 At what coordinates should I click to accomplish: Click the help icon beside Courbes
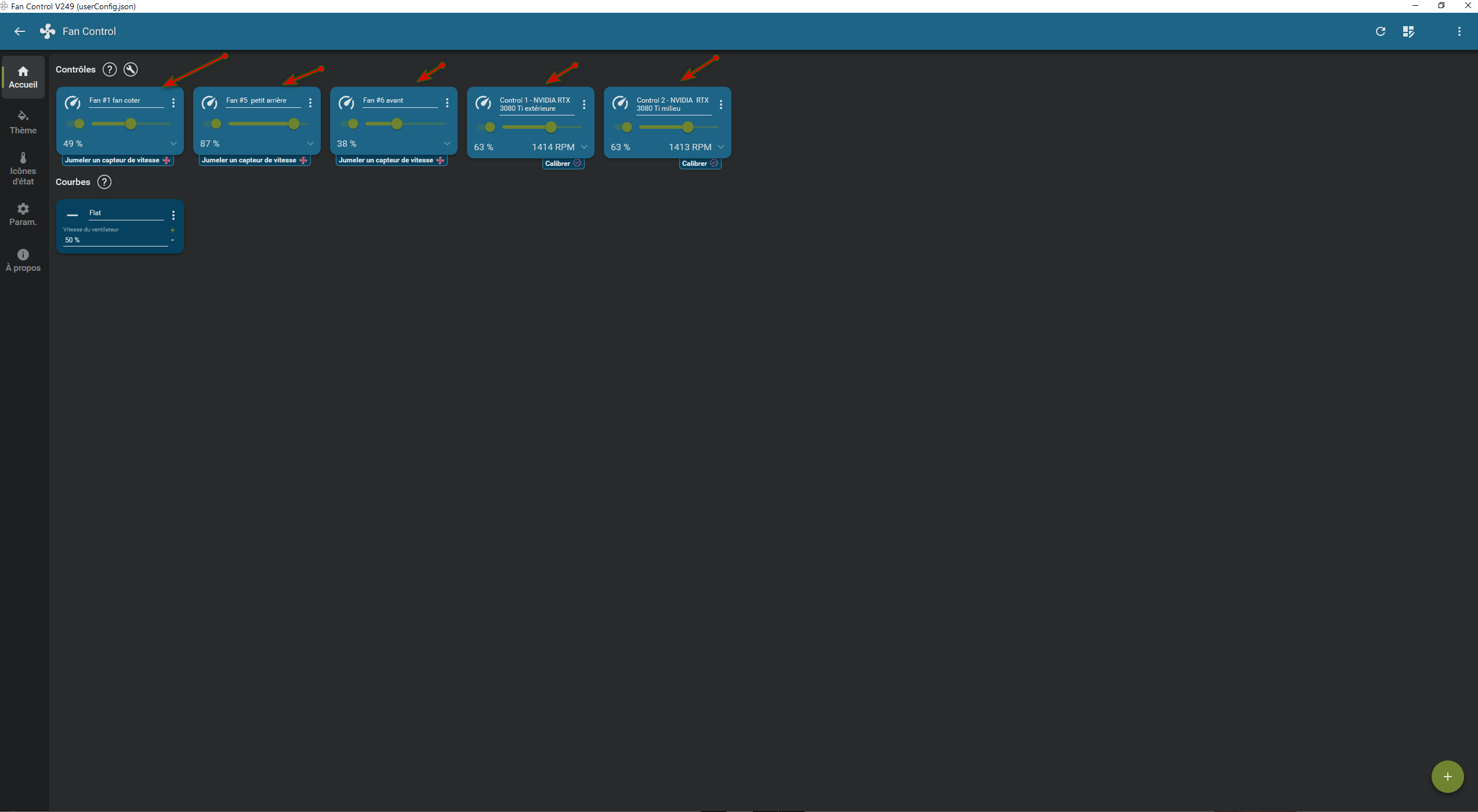point(104,182)
